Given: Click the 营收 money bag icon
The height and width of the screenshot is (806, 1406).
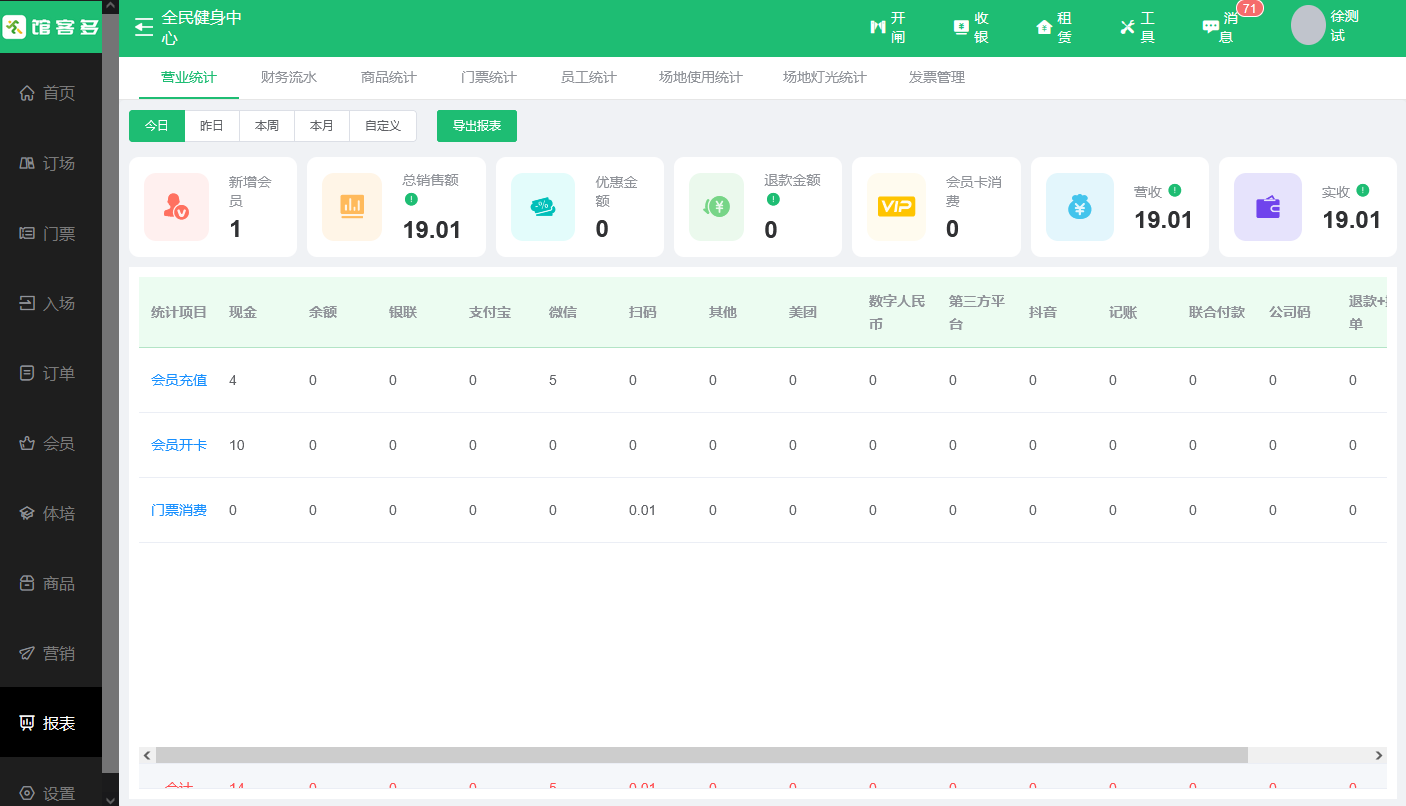Looking at the screenshot, I should 1080,207.
